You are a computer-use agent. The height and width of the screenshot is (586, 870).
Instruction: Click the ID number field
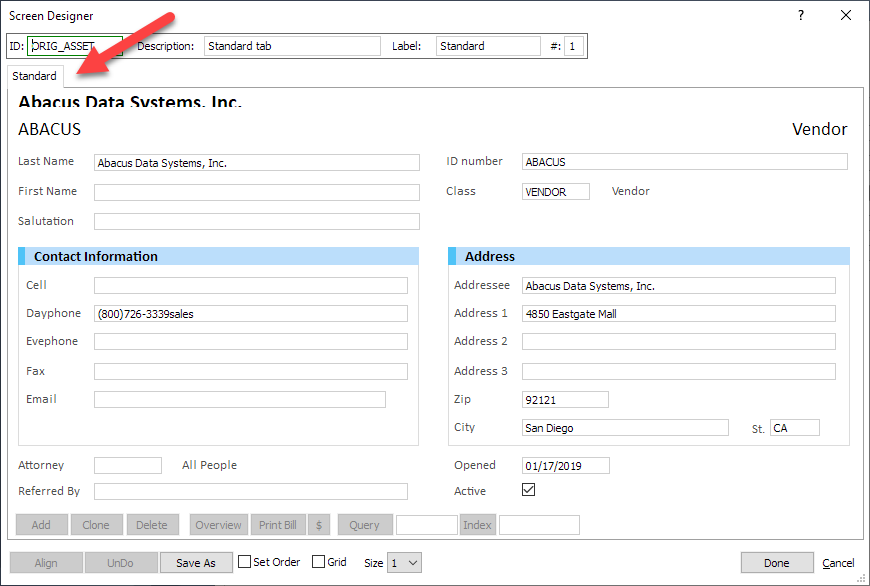685,161
